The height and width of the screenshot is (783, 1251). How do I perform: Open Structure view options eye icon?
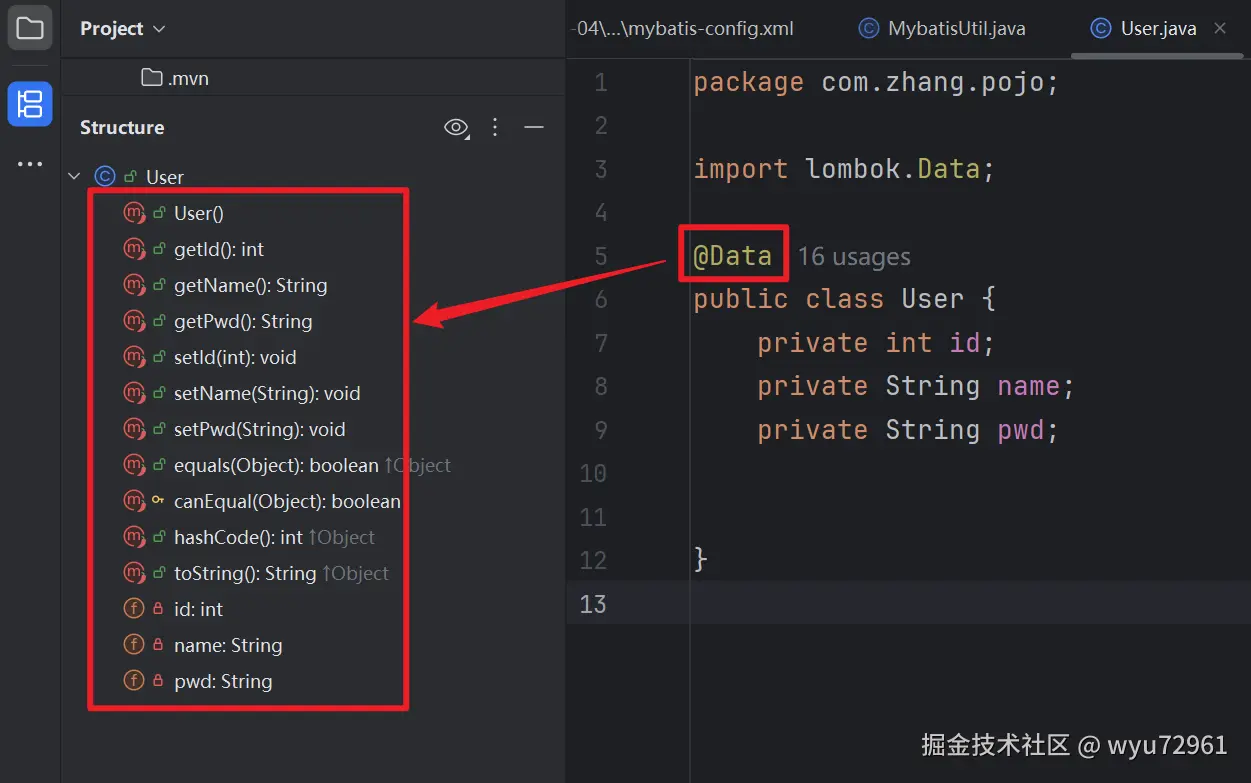click(x=456, y=127)
